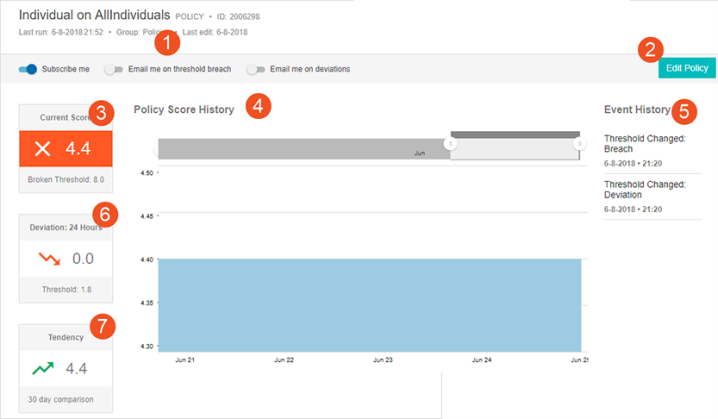718x419 pixels.
Task: Click the green upward tendency arrow icon
Action: [x=43, y=368]
